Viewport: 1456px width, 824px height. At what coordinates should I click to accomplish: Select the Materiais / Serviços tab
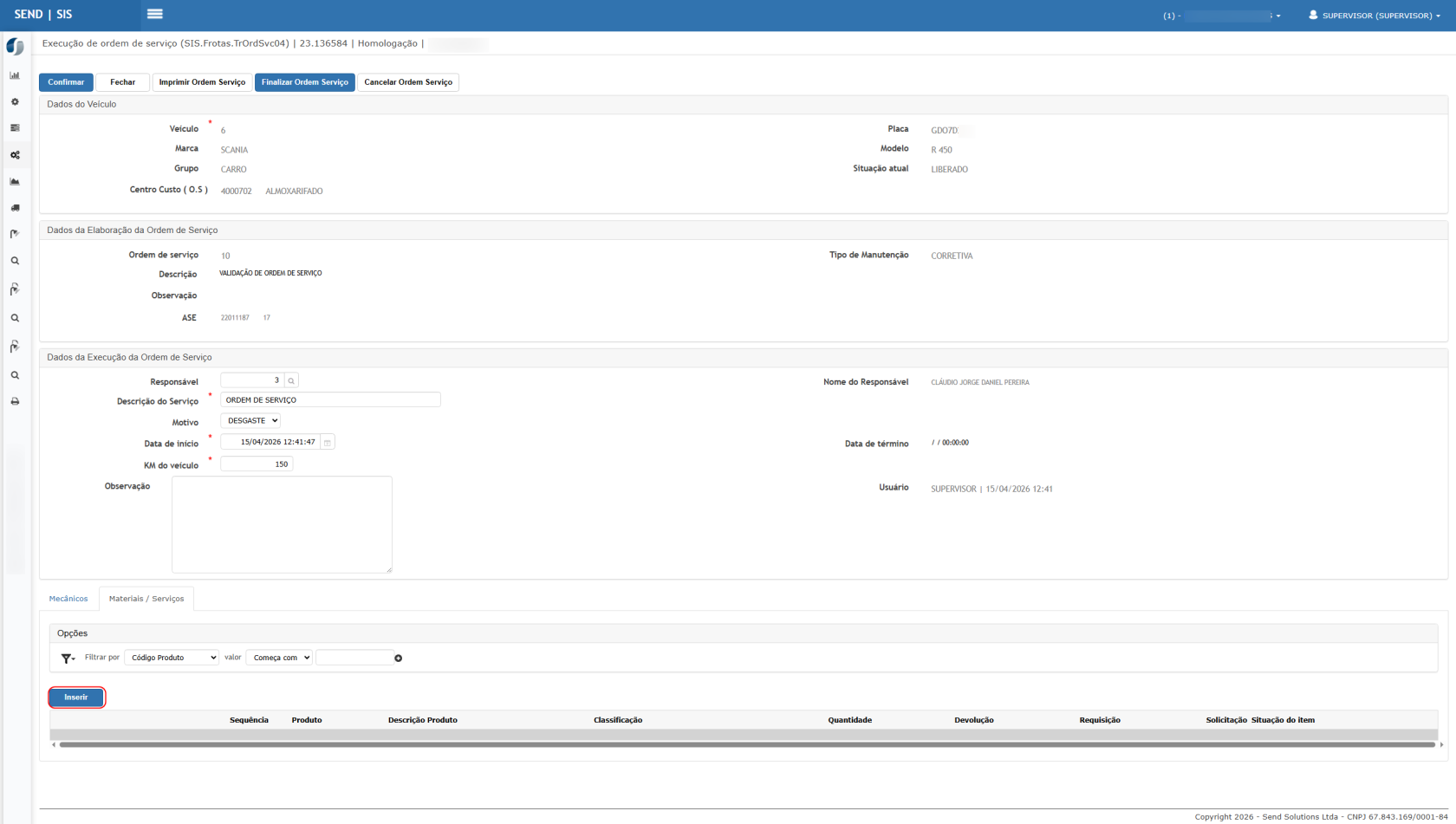(146, 599)
